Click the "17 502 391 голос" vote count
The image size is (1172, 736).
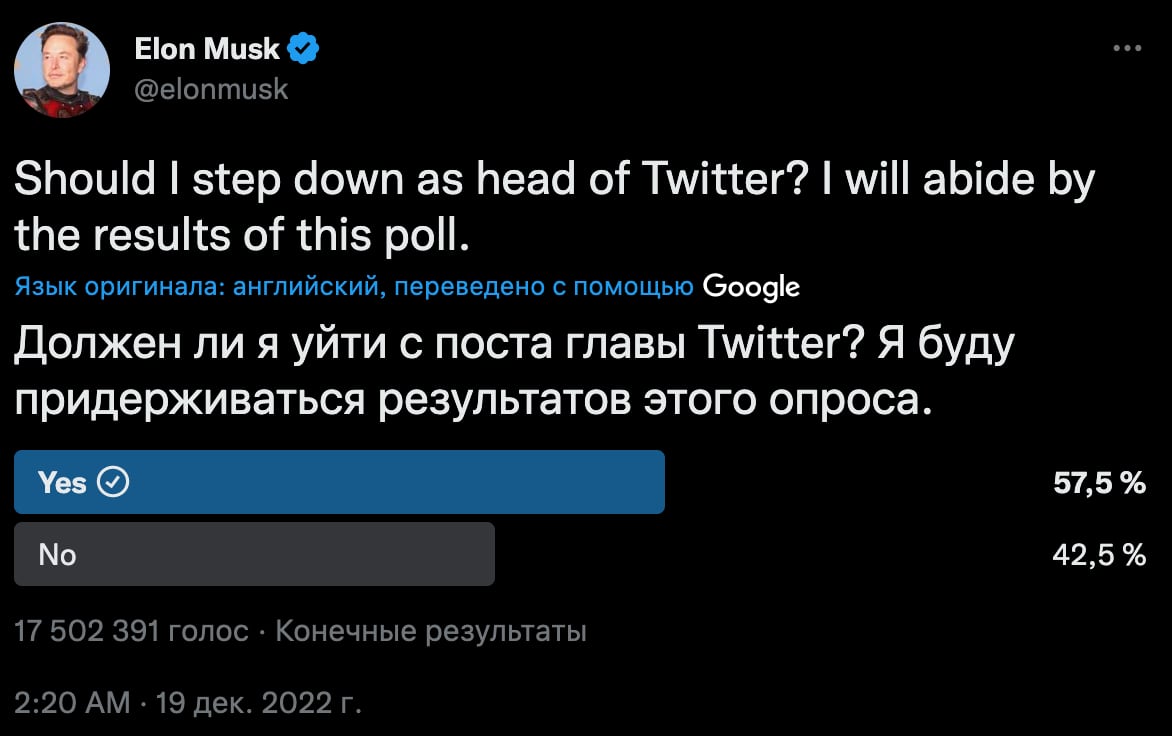[131, 632]
